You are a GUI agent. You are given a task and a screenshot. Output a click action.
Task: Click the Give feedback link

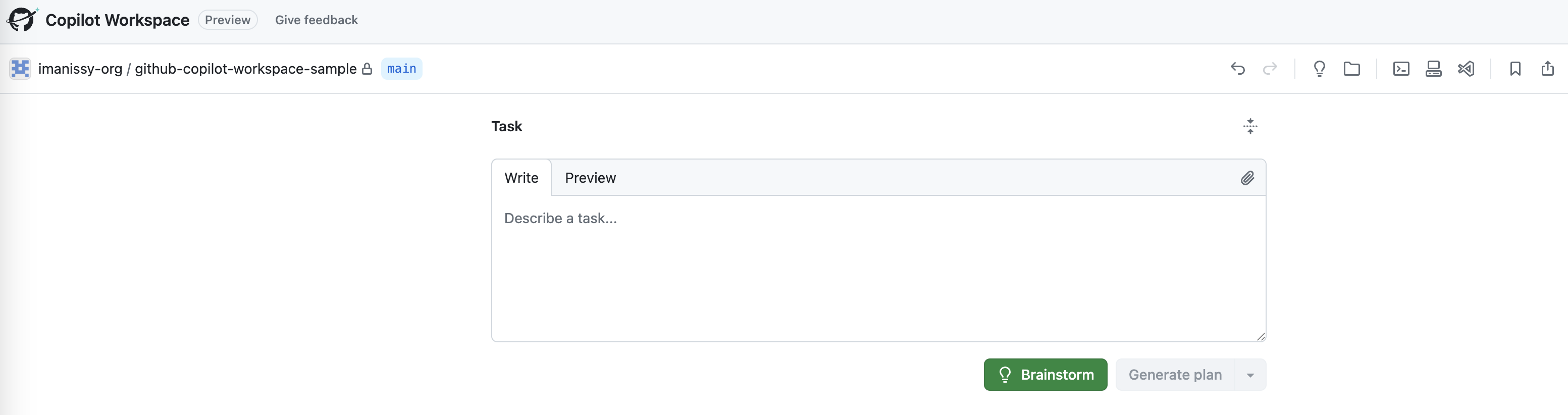click(316, 20)
